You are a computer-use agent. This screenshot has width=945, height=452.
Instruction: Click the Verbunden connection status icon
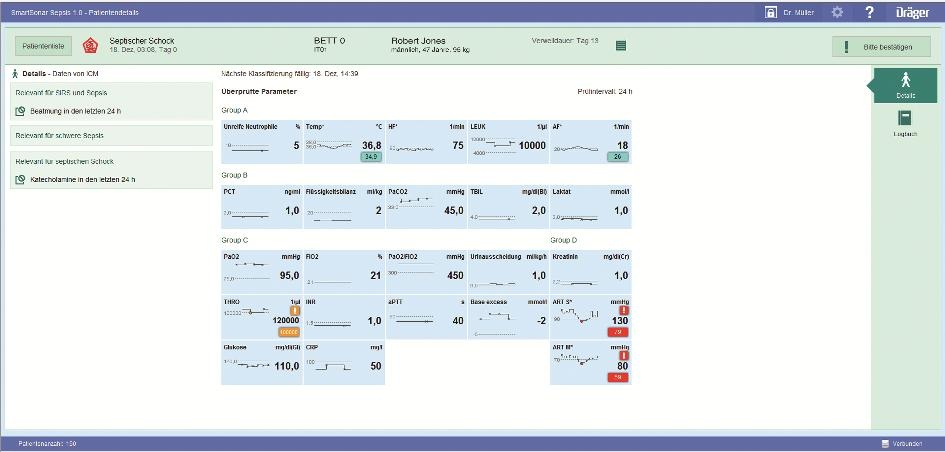click(x=885, y=443)
